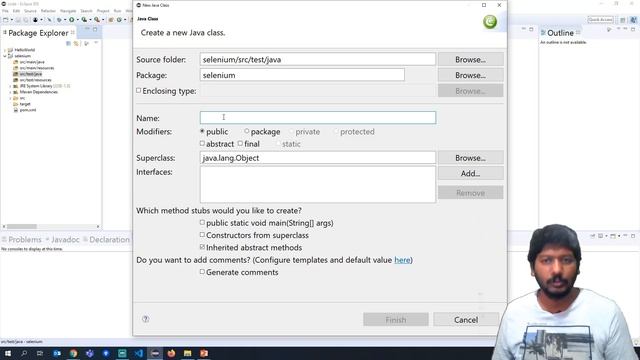The image size is (640, 360).
Task: Browse for the Source folder
Action: 470,60
